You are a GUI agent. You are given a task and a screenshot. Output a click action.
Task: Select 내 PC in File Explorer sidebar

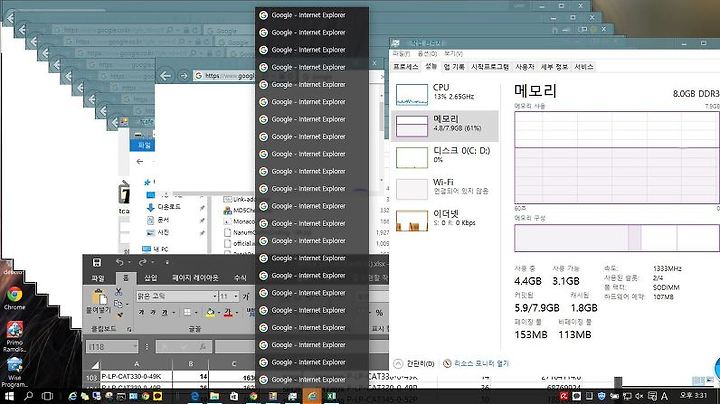point(156,249)
